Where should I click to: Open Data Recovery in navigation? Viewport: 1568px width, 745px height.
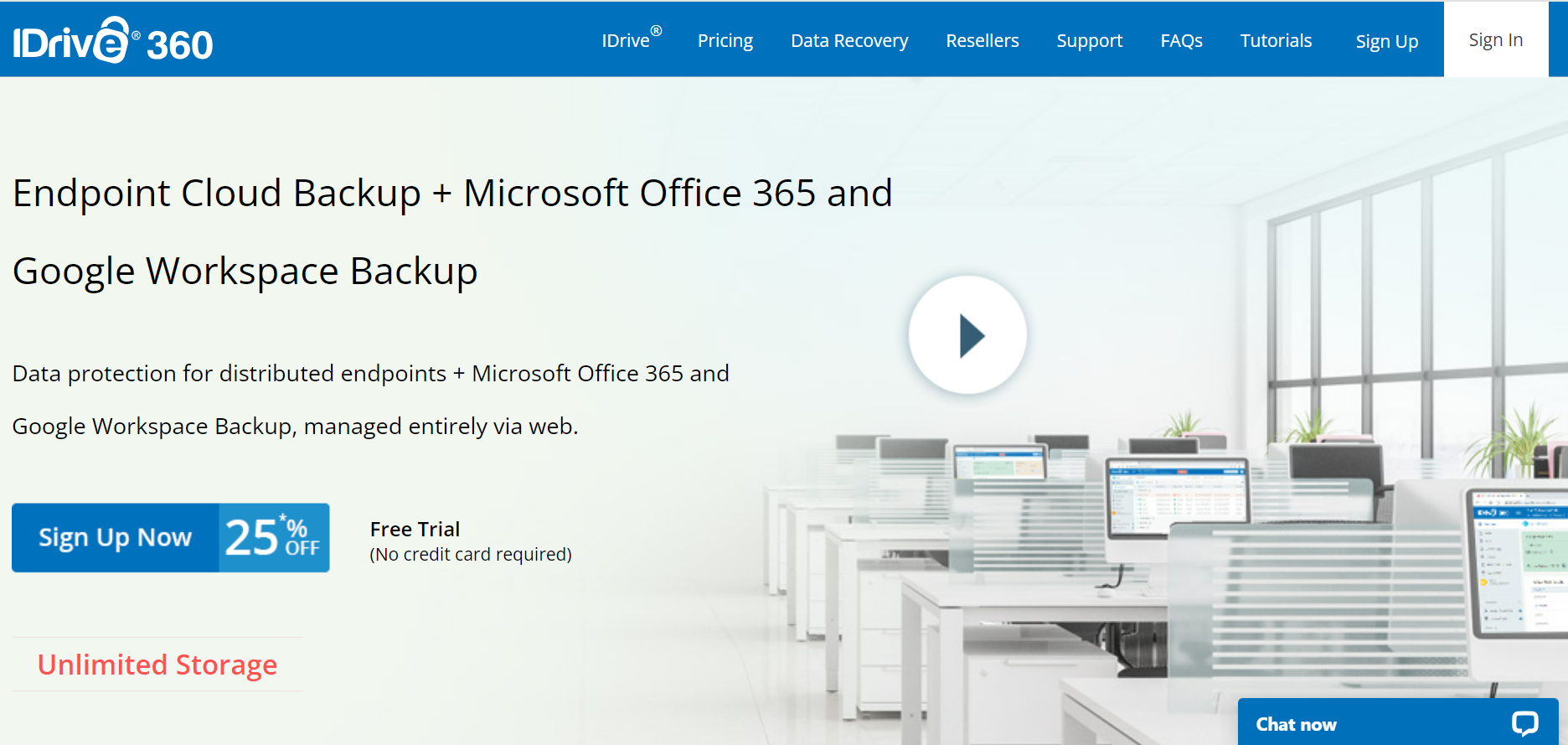(849, 40)
